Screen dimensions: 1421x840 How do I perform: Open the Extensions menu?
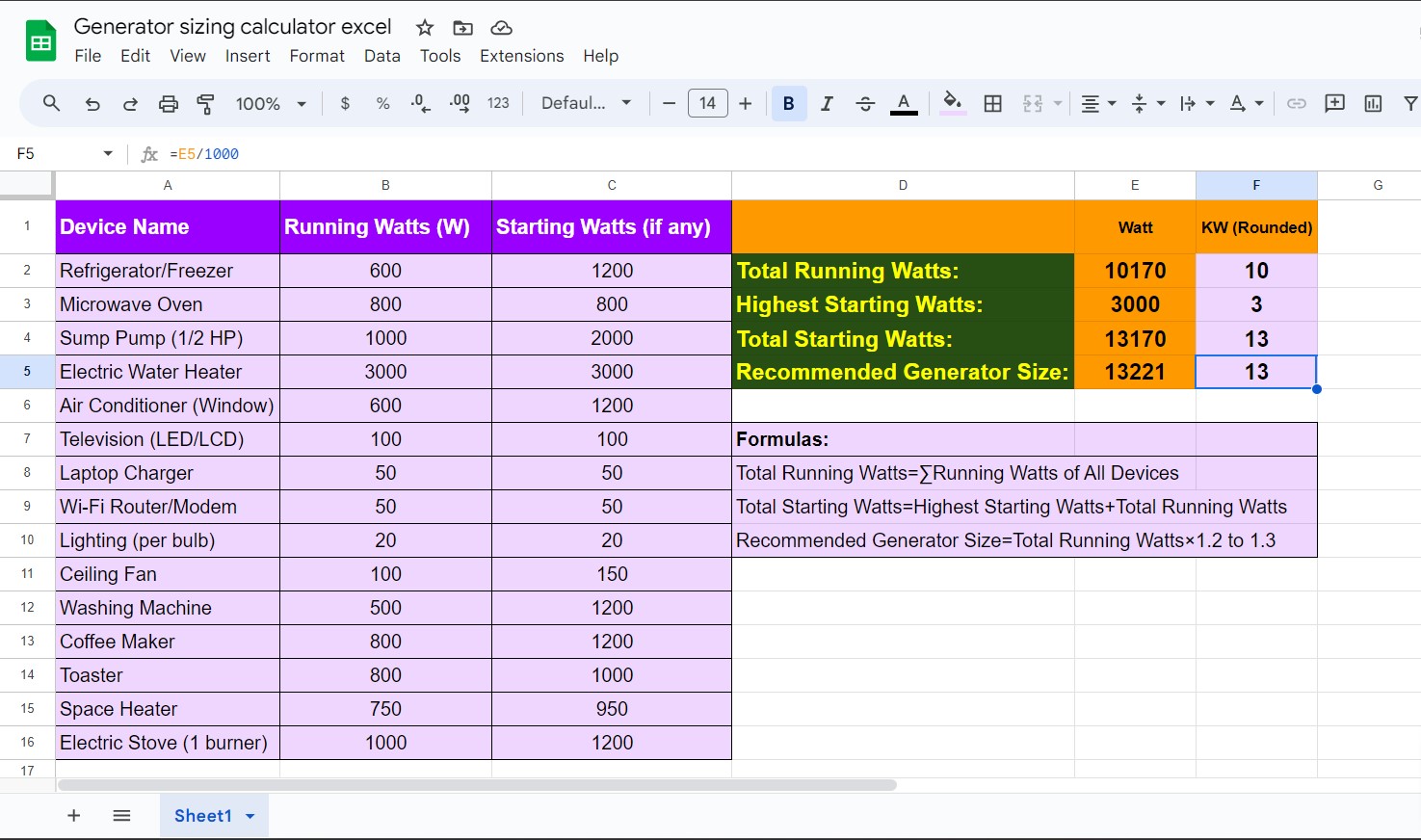[x=521, y=56]
